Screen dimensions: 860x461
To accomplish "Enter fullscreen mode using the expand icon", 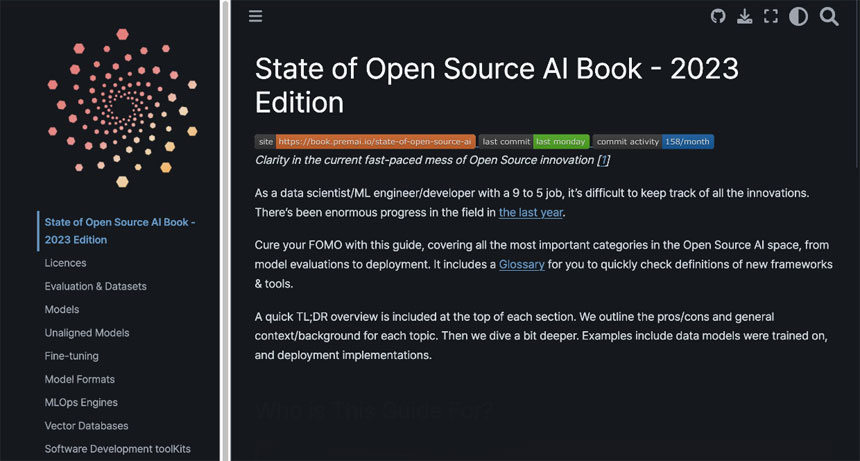I will pos(770,16).
